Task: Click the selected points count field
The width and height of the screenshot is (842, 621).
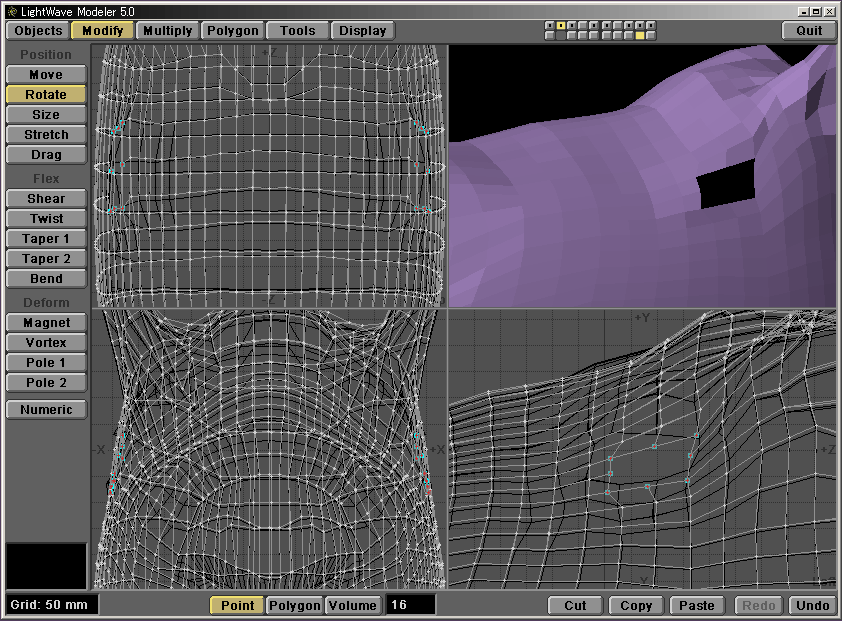Action: [x=410, y=605]
